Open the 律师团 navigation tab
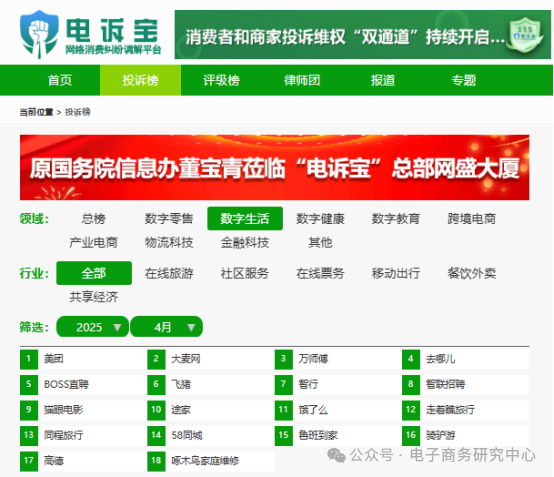 [302, 80]
